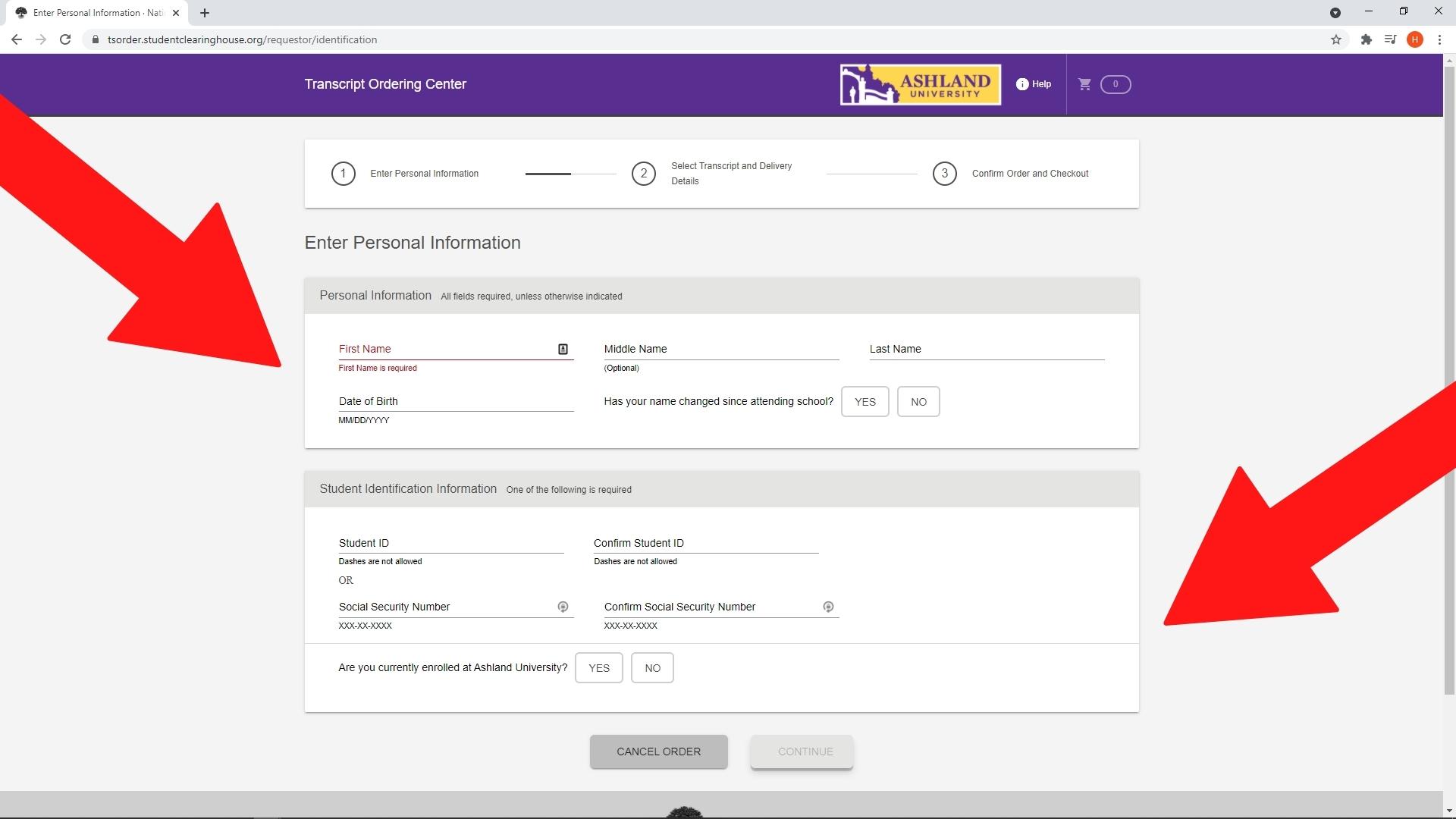1456x819 pixels.
Task: Reload the page
Action: [65, 39]
